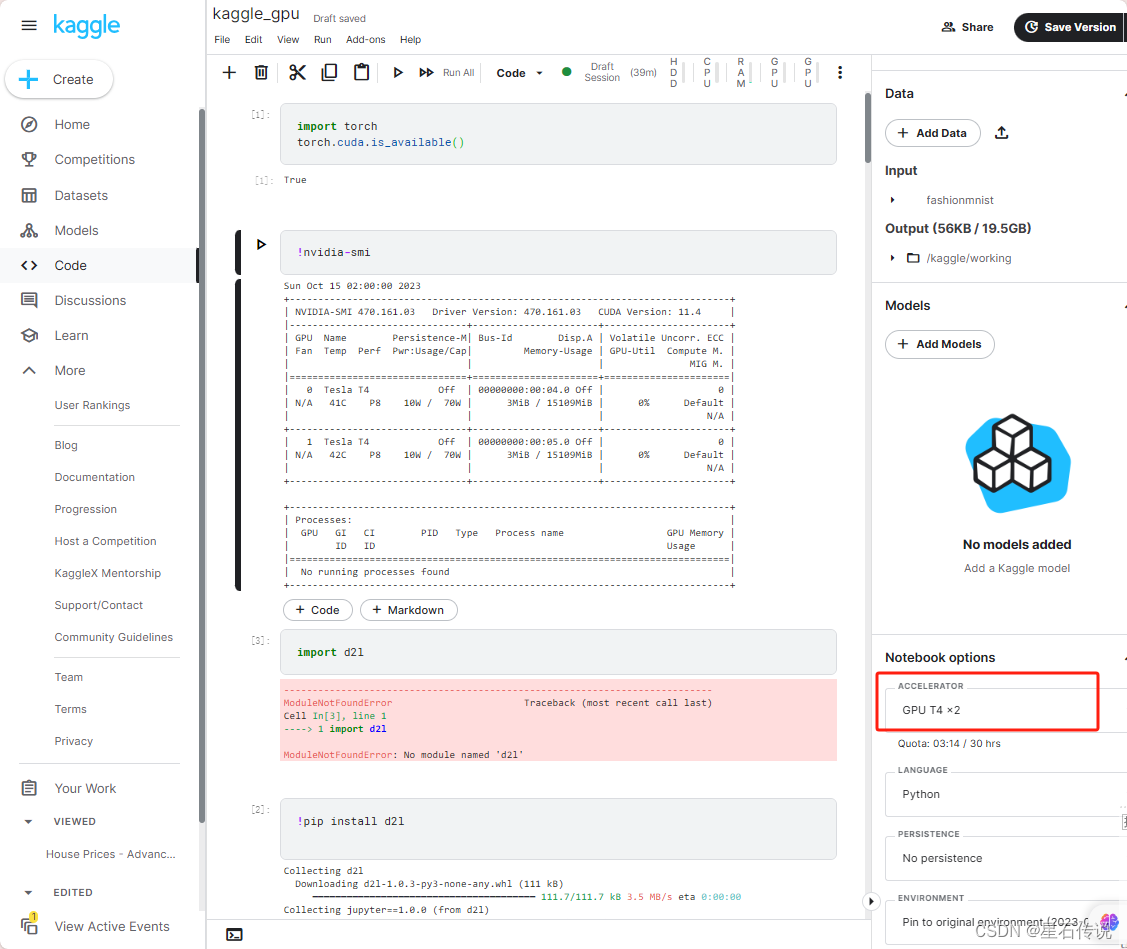Collapse the EDITED section
Screen dimensions: 1127x949
28,893
